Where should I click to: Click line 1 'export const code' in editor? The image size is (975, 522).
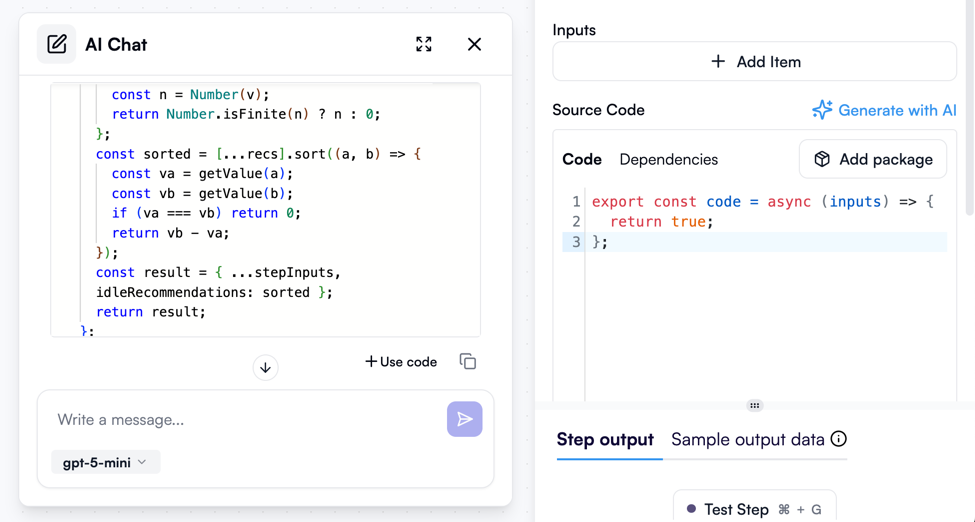pos(763,202)
